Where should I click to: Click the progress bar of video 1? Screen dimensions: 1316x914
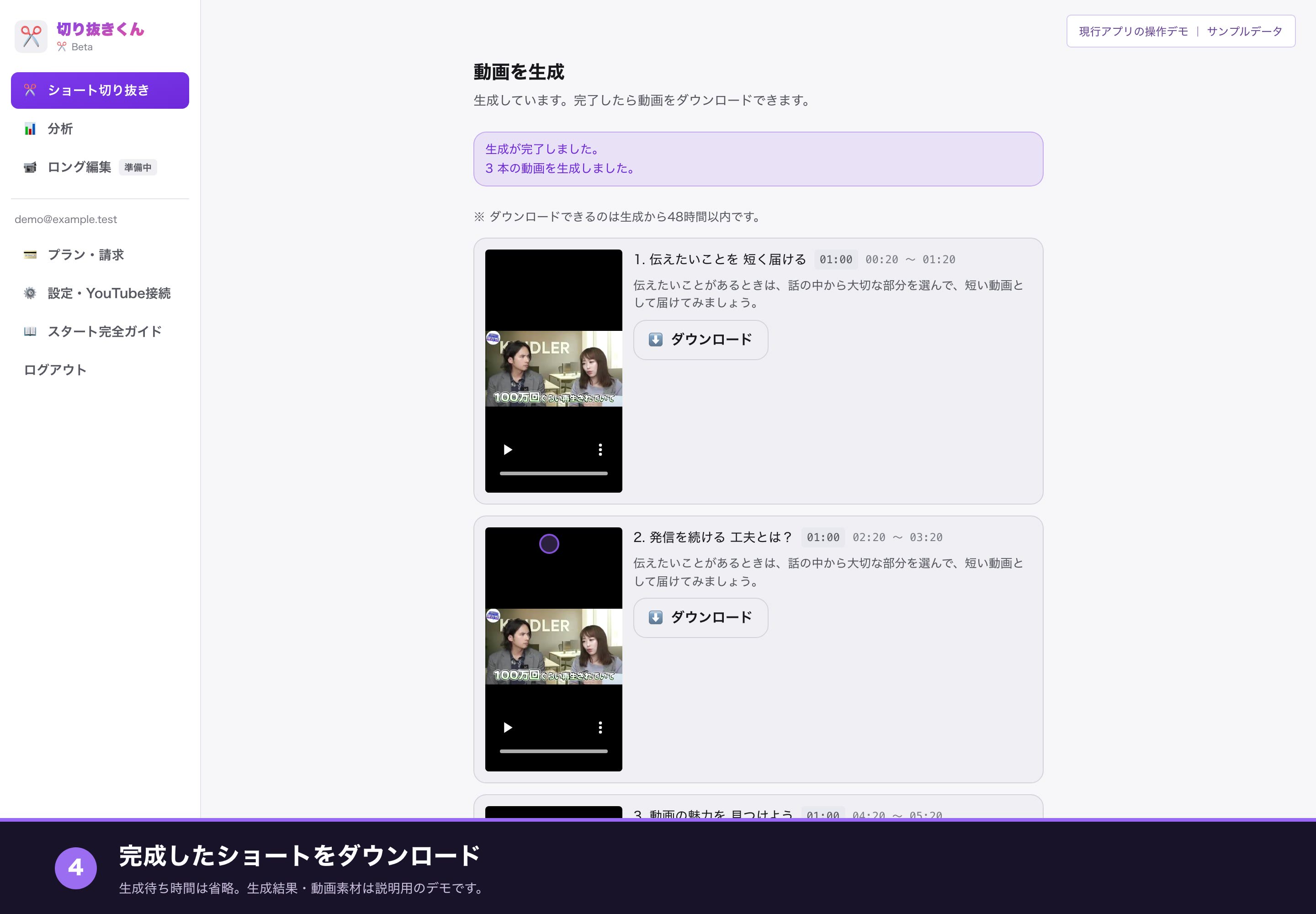coord(553,473)
